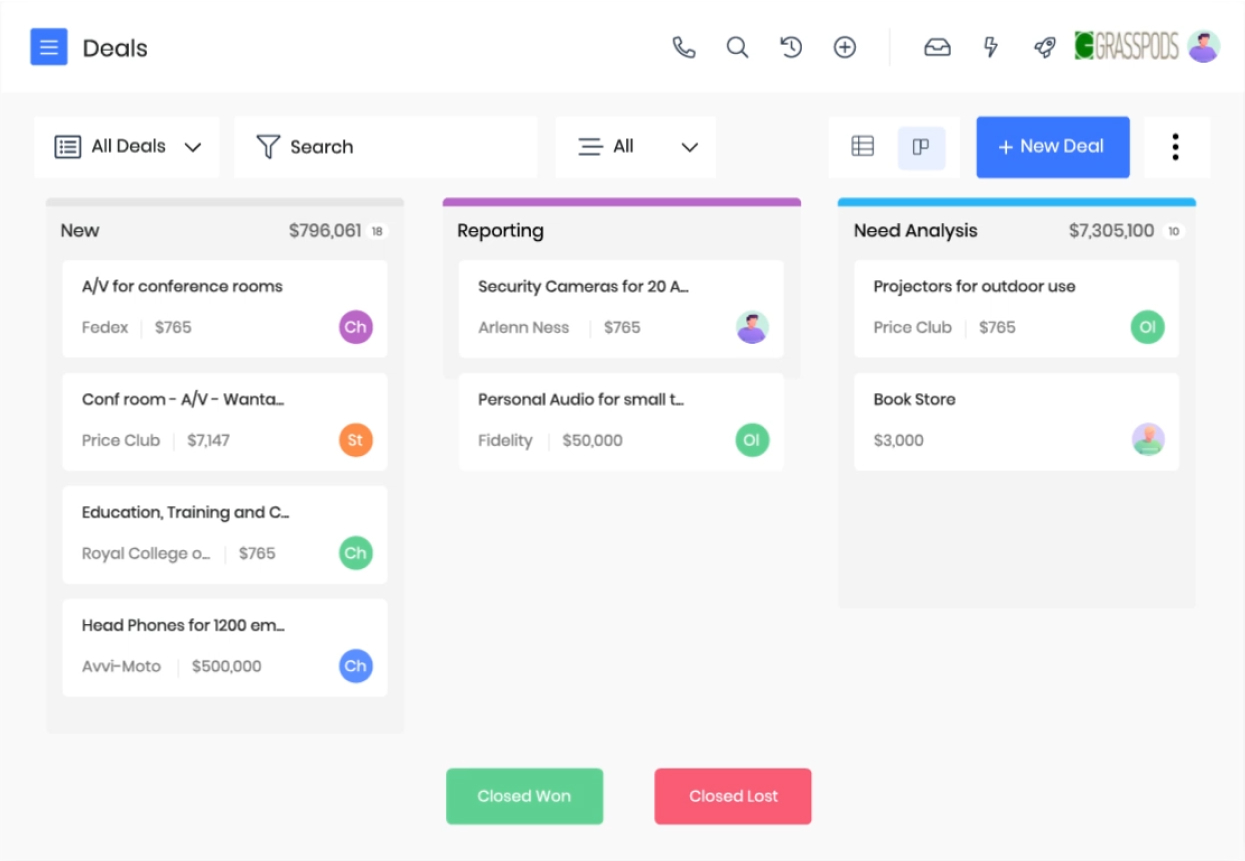This screenshot has width=1245, height=861.
Task: Click the $796,061 New column total
Action: (x=325, y=231)
